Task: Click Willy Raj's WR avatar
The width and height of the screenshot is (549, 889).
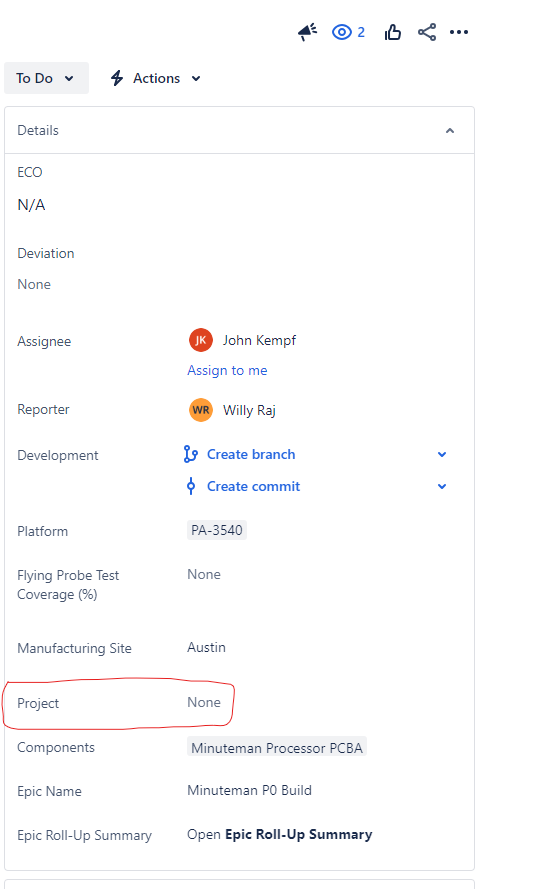Action: click(x=201, y=410)
